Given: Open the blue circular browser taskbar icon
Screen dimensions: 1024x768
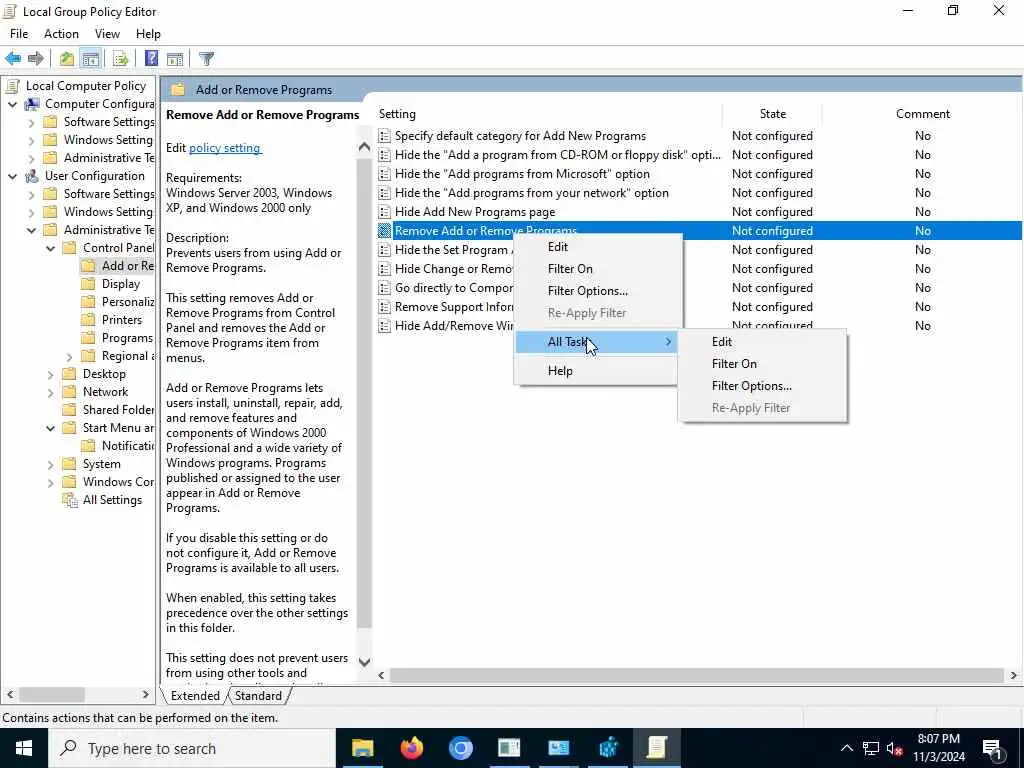Looking at the screenshot, I should (460, 748).
